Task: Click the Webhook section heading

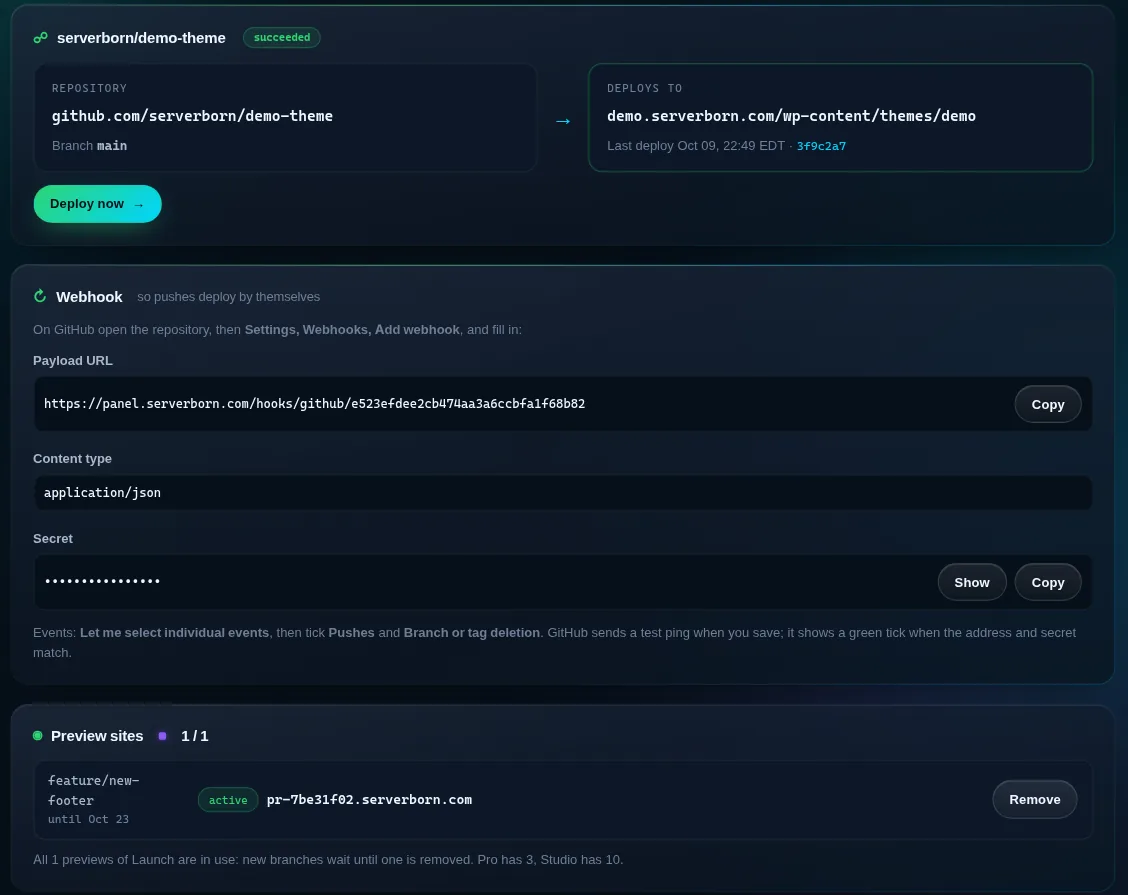Action: [x=89, y=296]
